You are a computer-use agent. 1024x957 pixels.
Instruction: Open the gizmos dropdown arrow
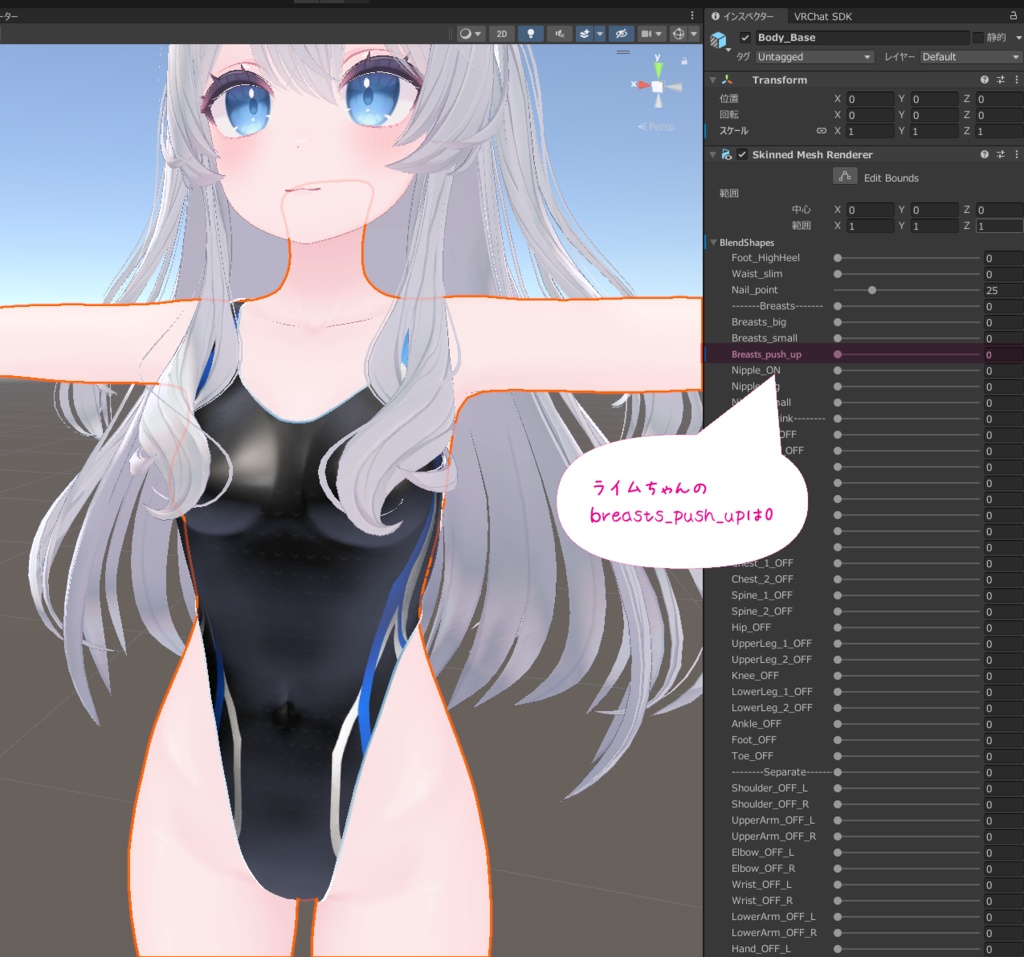(694, 33)
